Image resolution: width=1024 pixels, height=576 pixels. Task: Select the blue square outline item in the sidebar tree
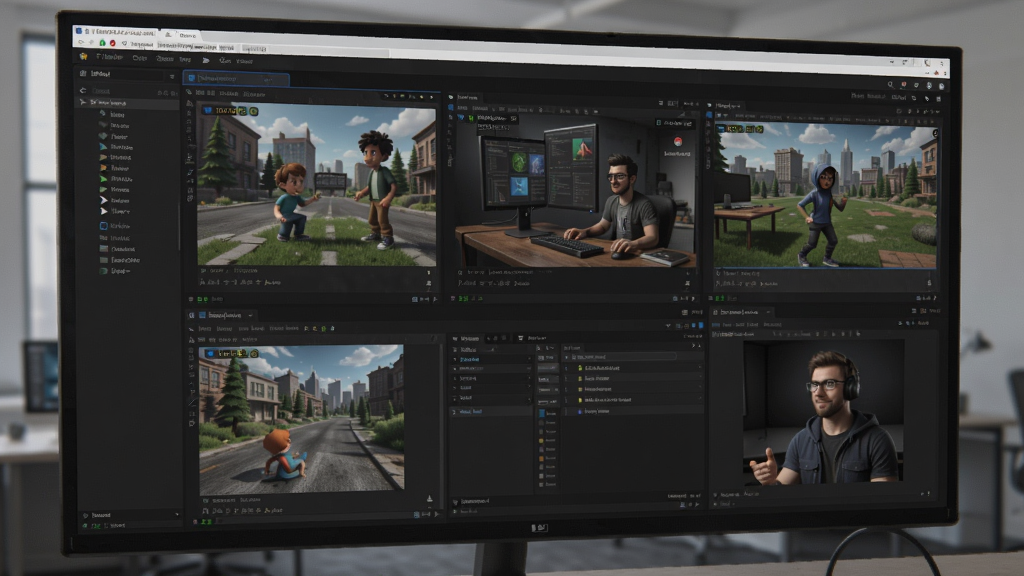pyautogui.click(x=103, y=226)
